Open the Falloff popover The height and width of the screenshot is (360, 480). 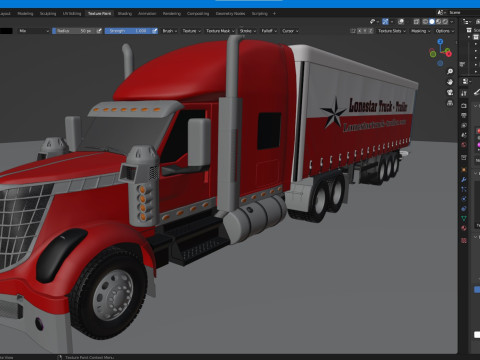click(269, 31)
